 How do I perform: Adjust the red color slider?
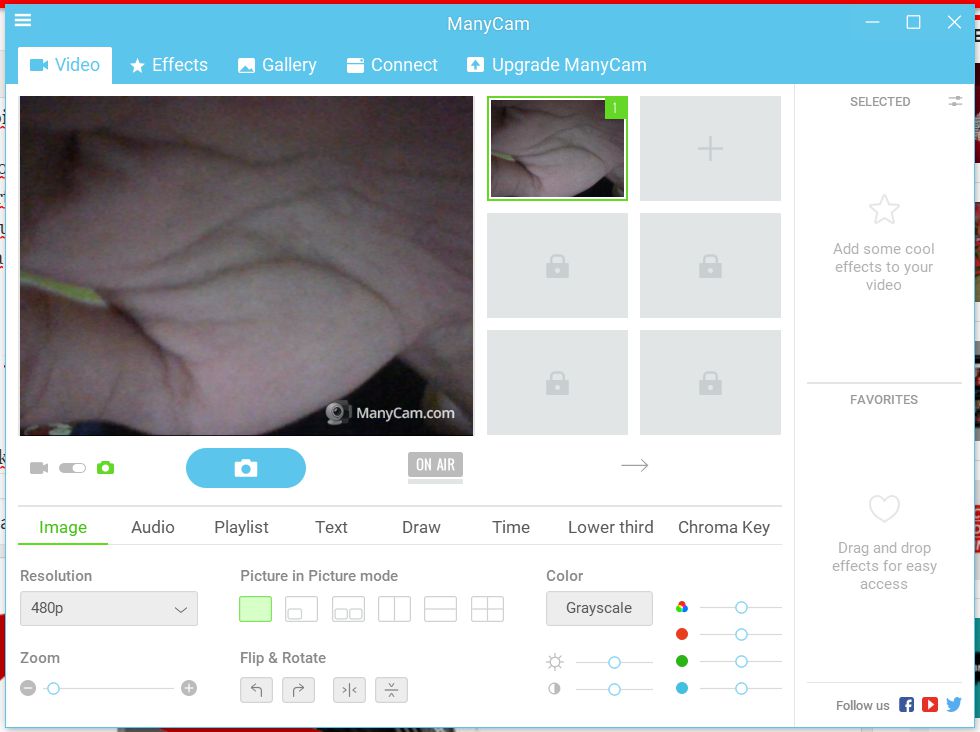tap(741, 634)
